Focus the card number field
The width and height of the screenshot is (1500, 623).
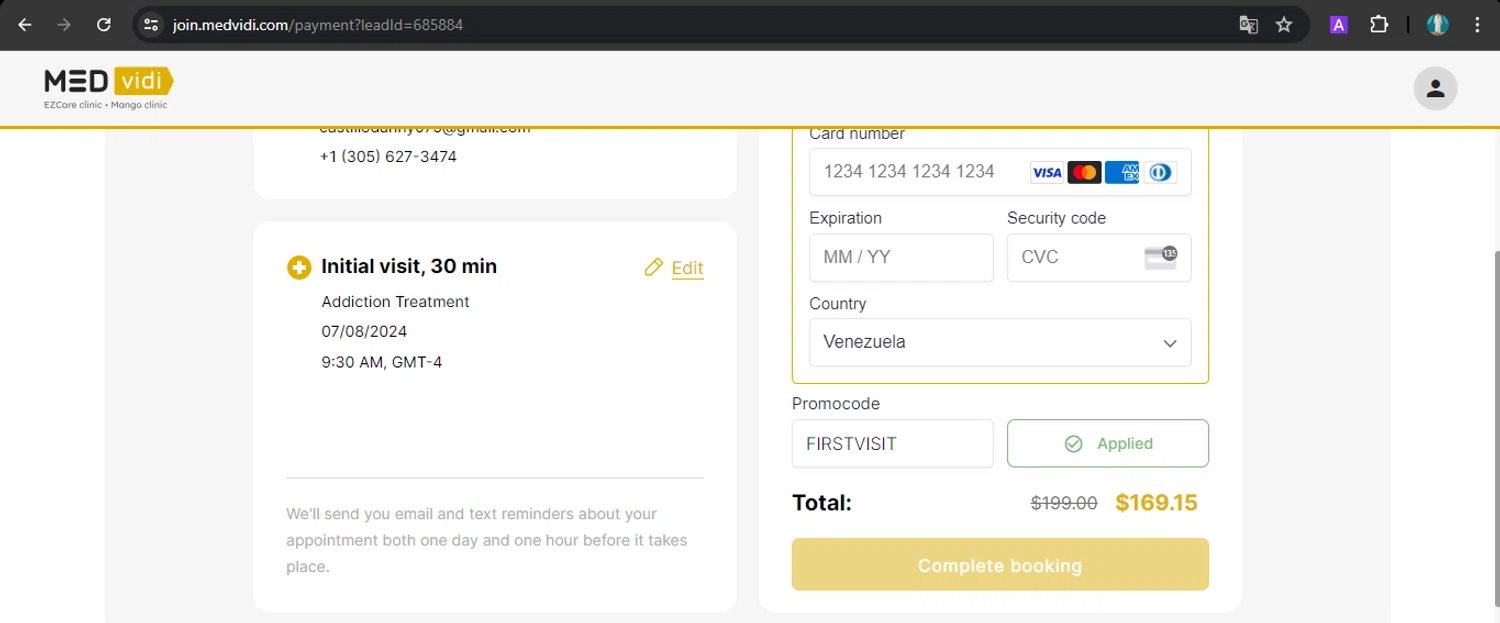[x=1000, y=172]
